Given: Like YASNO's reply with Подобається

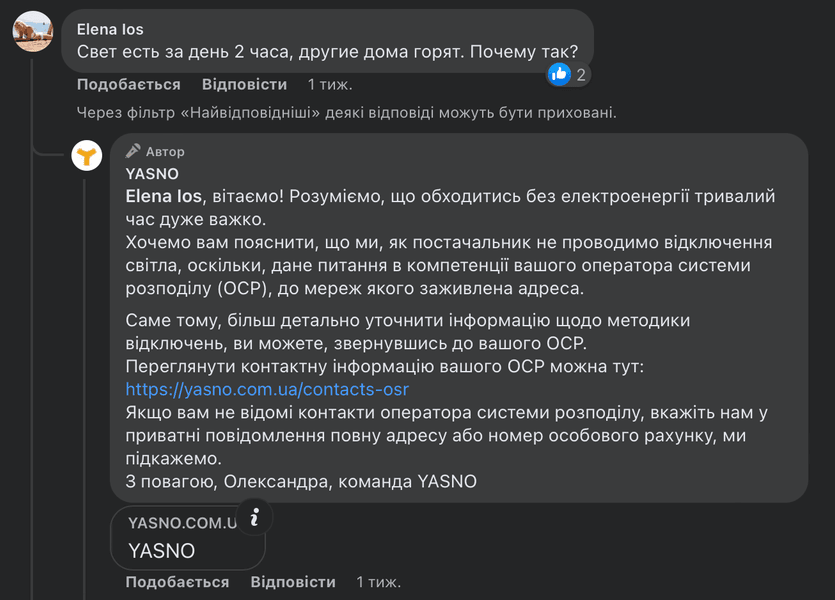Looking at the screenshot, I should pyautogui.click(x=177, y=582).
